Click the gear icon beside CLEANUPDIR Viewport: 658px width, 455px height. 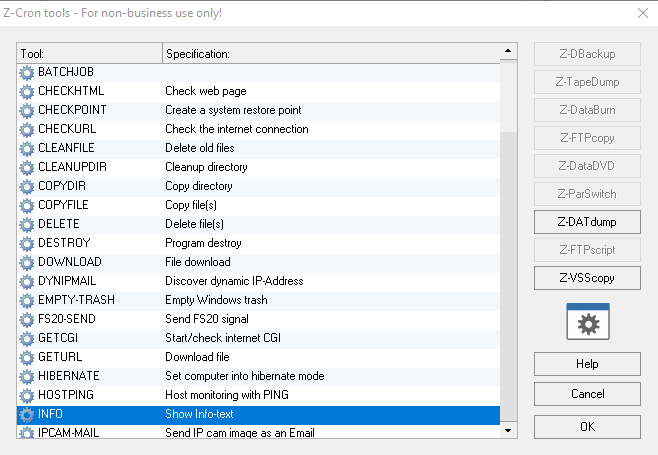click(x=26, y=167)
